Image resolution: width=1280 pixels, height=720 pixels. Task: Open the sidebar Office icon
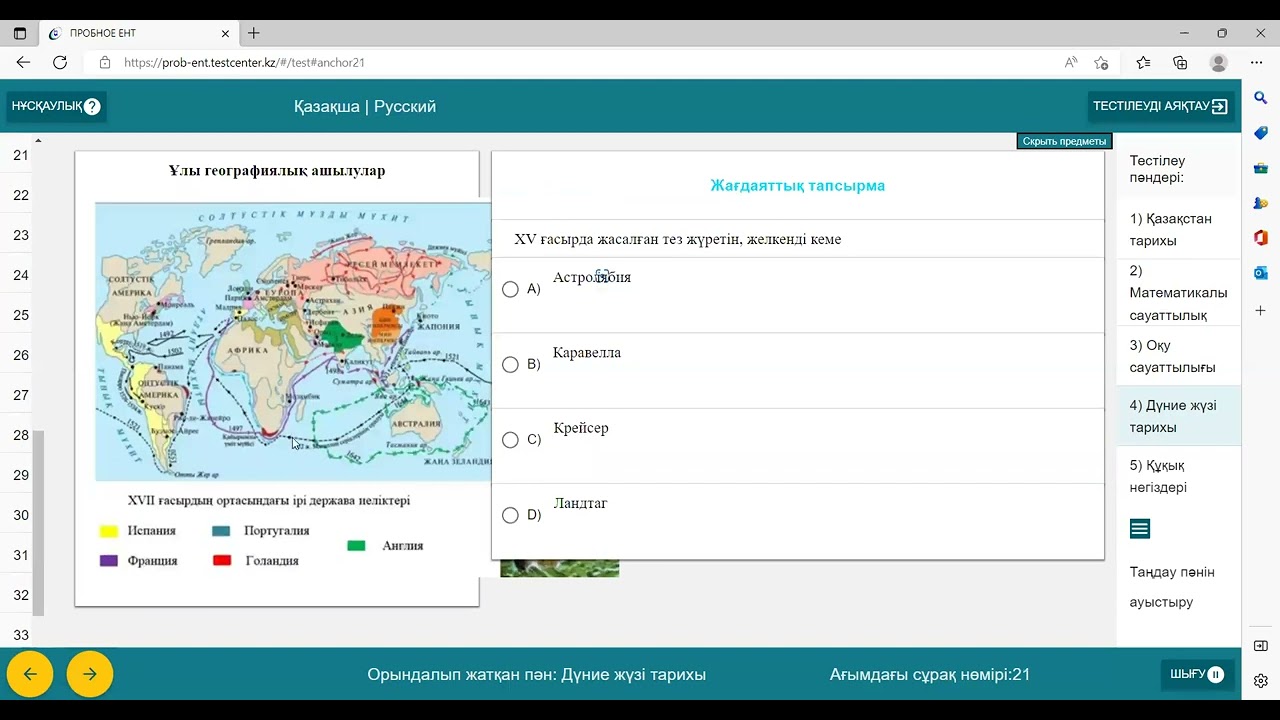[1260, 238]
